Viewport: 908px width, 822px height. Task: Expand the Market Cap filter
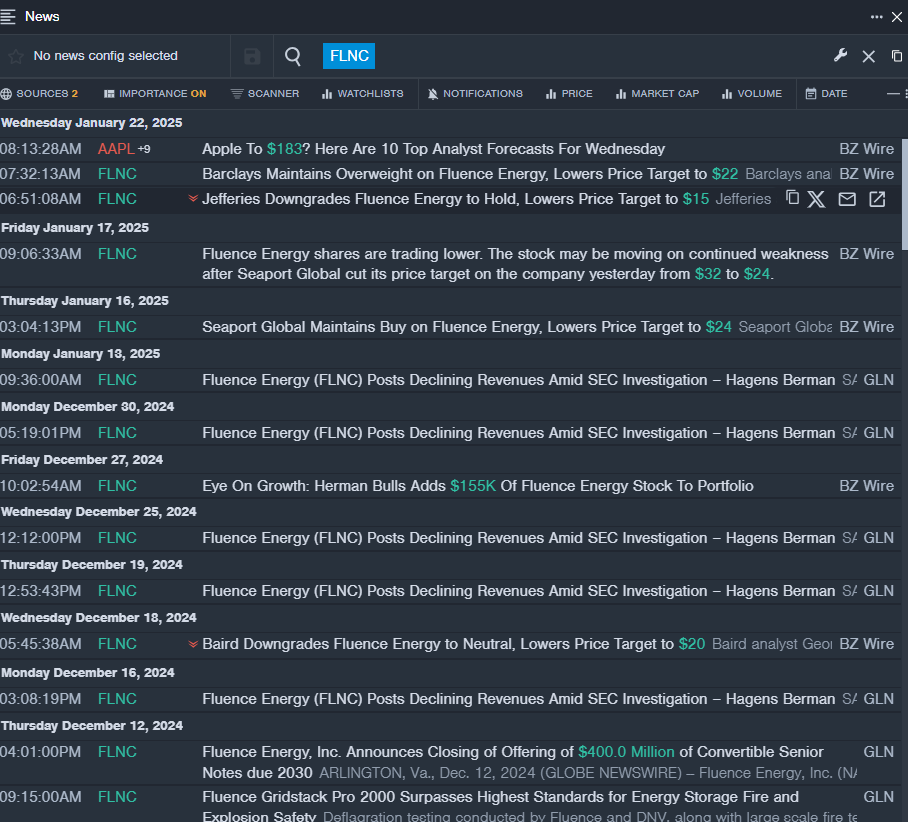pyautogui.click(x=657, y=94)
